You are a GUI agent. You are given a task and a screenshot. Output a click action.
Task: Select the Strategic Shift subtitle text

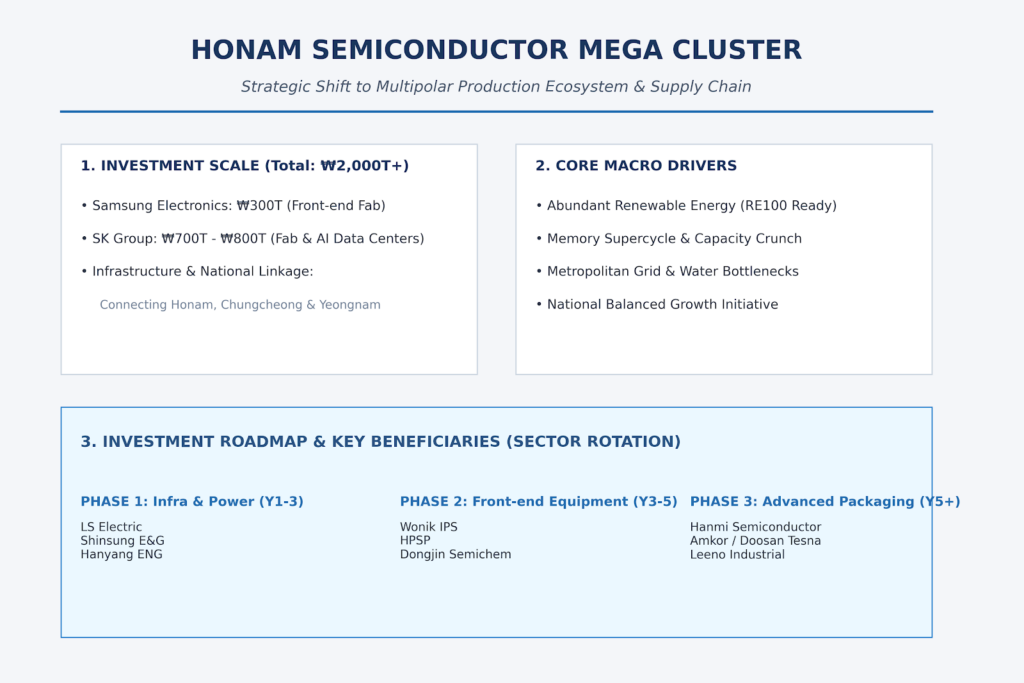[x=496, y=87]
